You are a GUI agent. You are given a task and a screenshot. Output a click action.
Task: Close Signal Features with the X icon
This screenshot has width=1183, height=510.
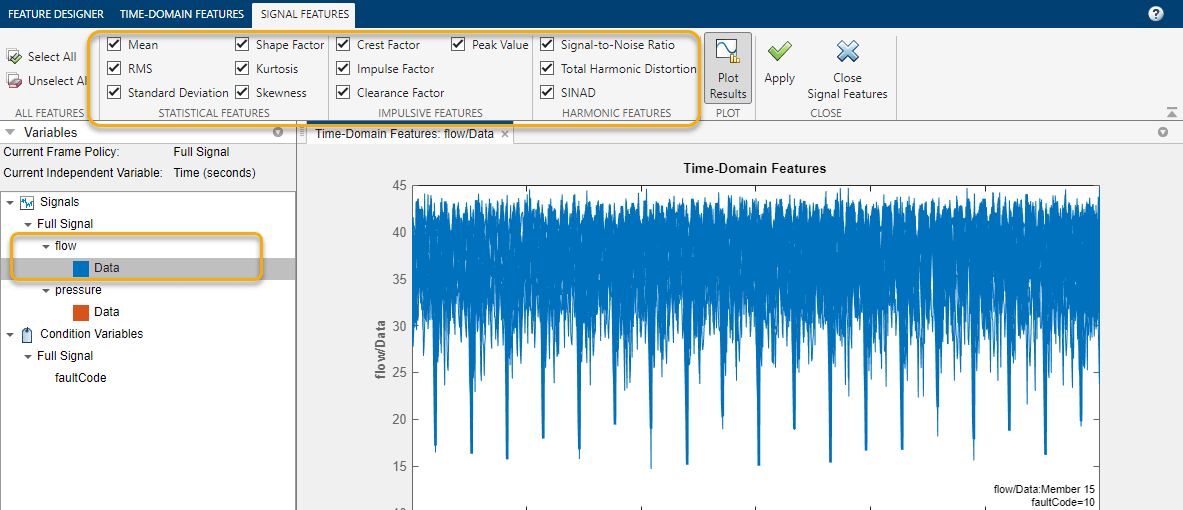(x=847, y=52)
